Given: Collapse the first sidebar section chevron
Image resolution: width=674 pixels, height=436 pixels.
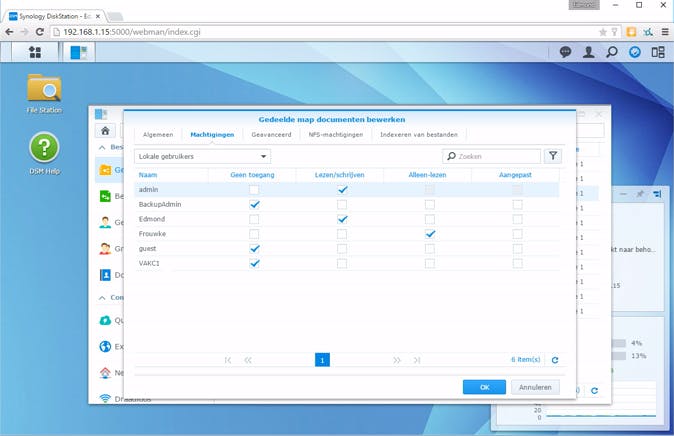Looking at the screenshot, I should pyautogui.click(x=102, y=147).
